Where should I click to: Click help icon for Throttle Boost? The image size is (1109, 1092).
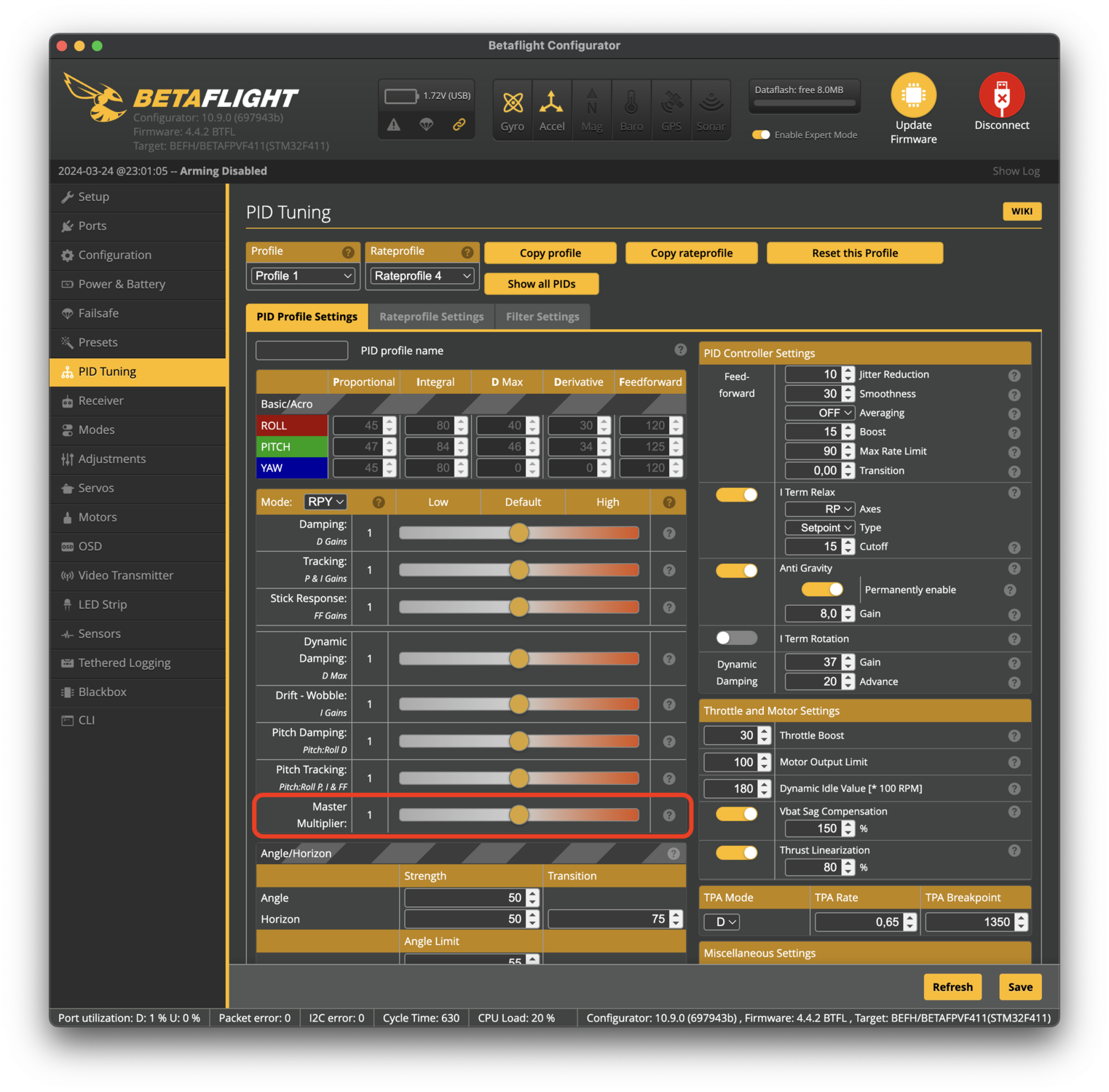[x=1014, y=736]
